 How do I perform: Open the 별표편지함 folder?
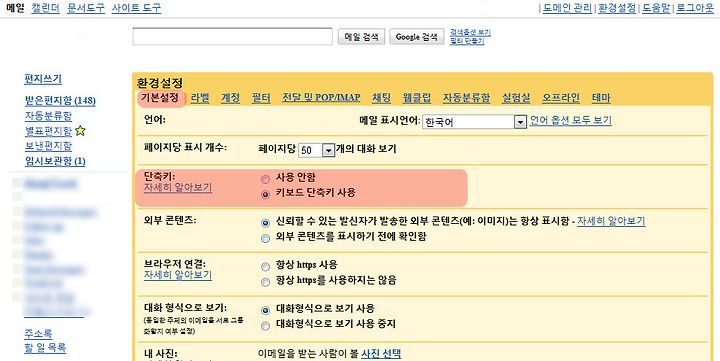coord(48,131)
